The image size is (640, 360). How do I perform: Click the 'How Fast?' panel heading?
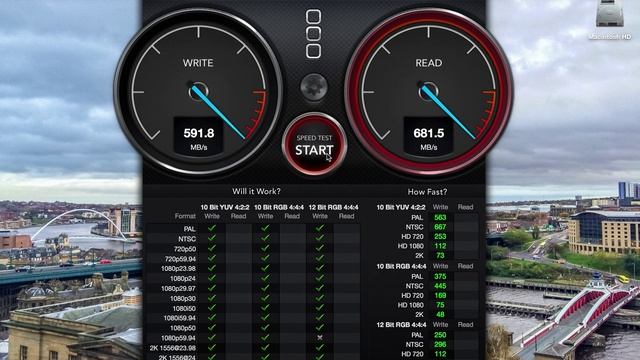coord(427,191)
